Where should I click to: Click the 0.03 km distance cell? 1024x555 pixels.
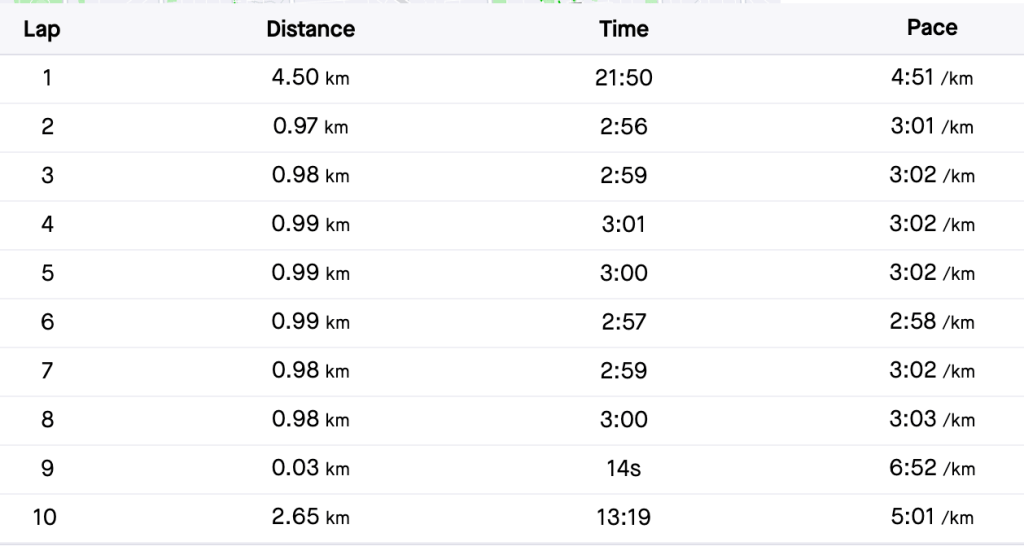coord(311,468)
